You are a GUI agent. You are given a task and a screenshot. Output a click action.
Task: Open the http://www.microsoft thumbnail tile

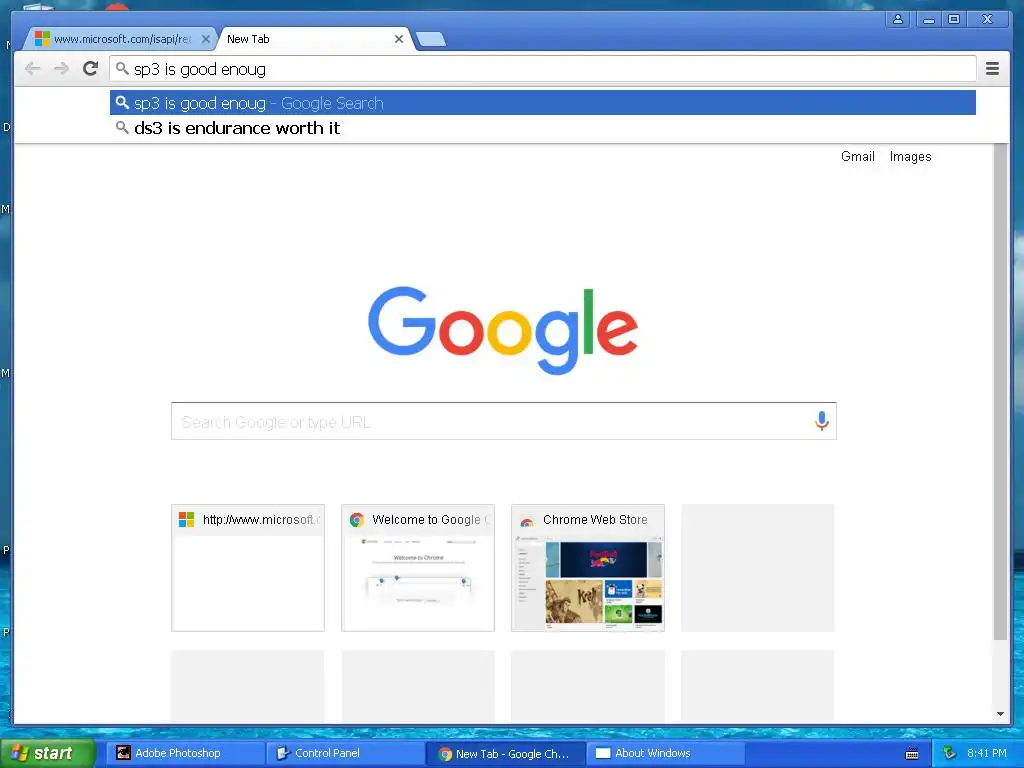248,568
